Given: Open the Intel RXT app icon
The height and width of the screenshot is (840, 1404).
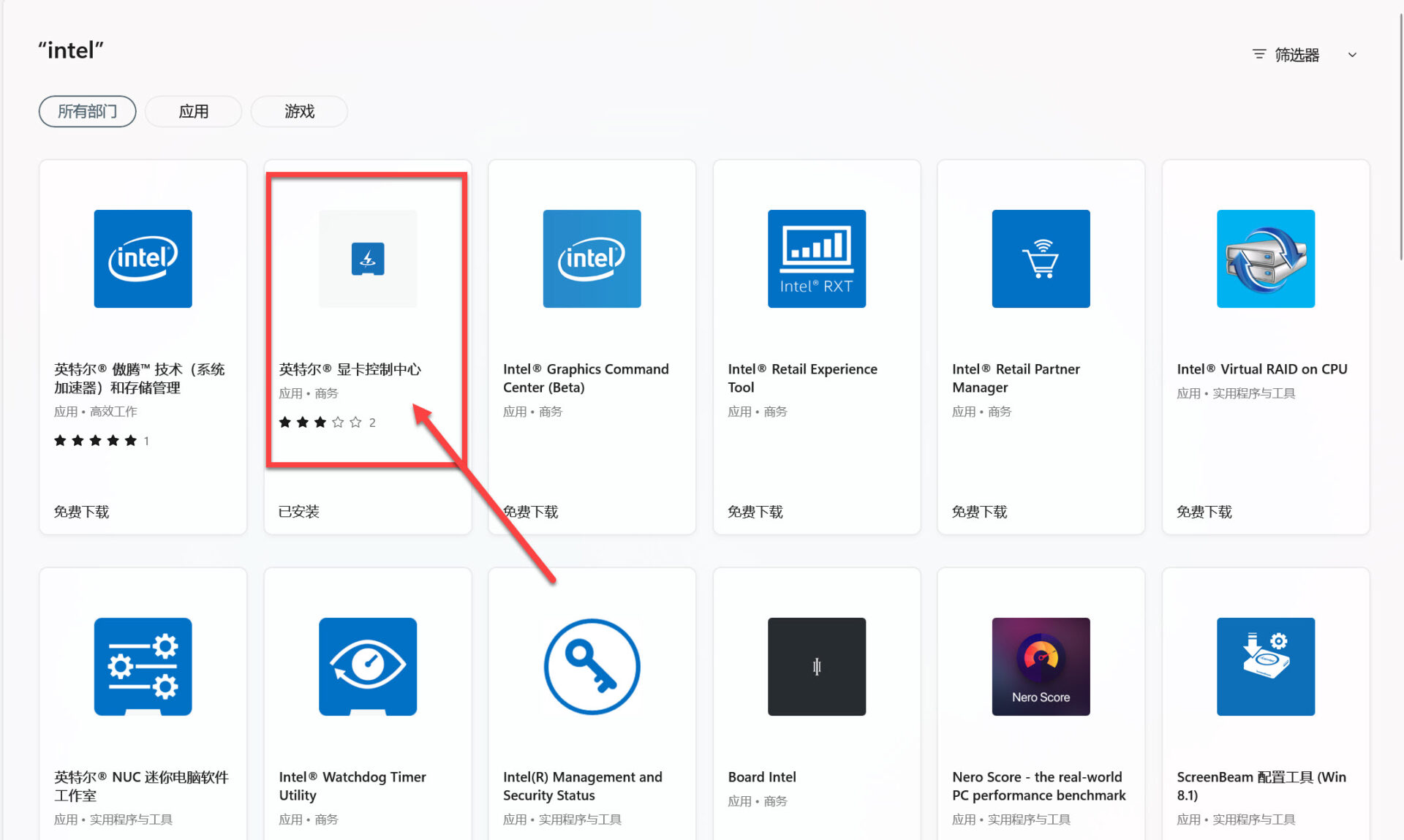Looking at the screenshot, I should (x=816, y=259).
